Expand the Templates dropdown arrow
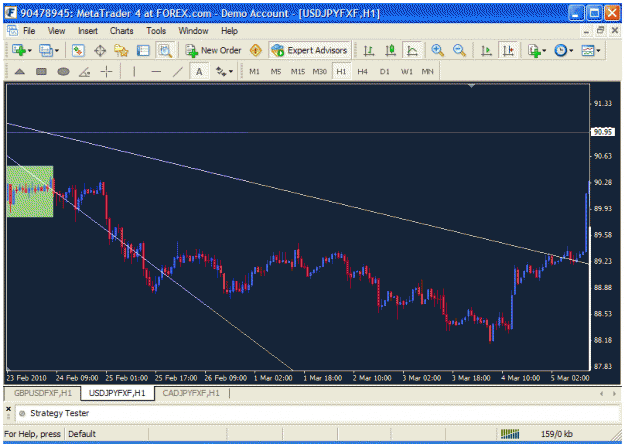Screen dimensions: 625x444 click(x=598, y=51)
